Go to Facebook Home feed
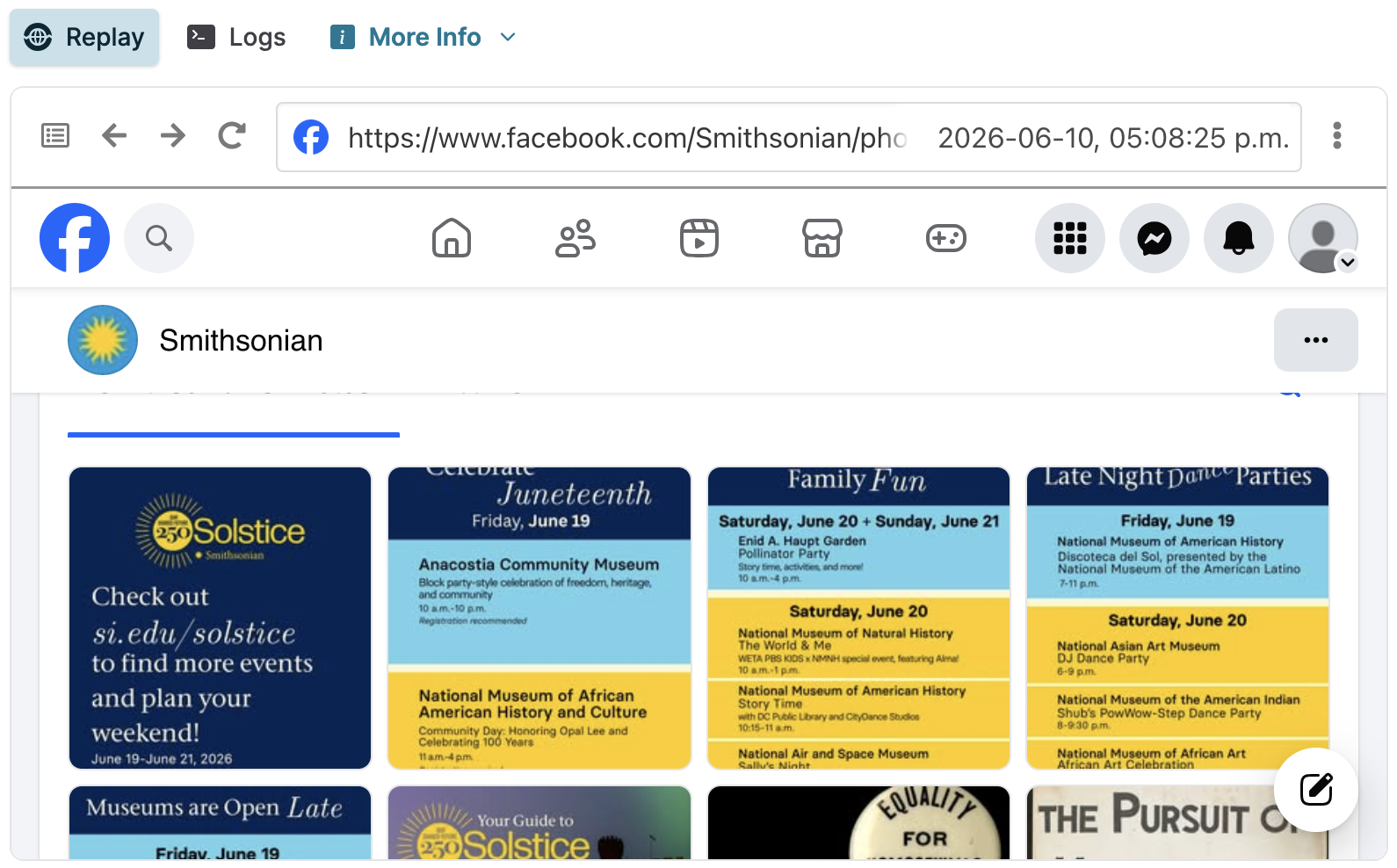Image resolution: width=1397 pixels, height=868 pixels. tap(452, 238)
